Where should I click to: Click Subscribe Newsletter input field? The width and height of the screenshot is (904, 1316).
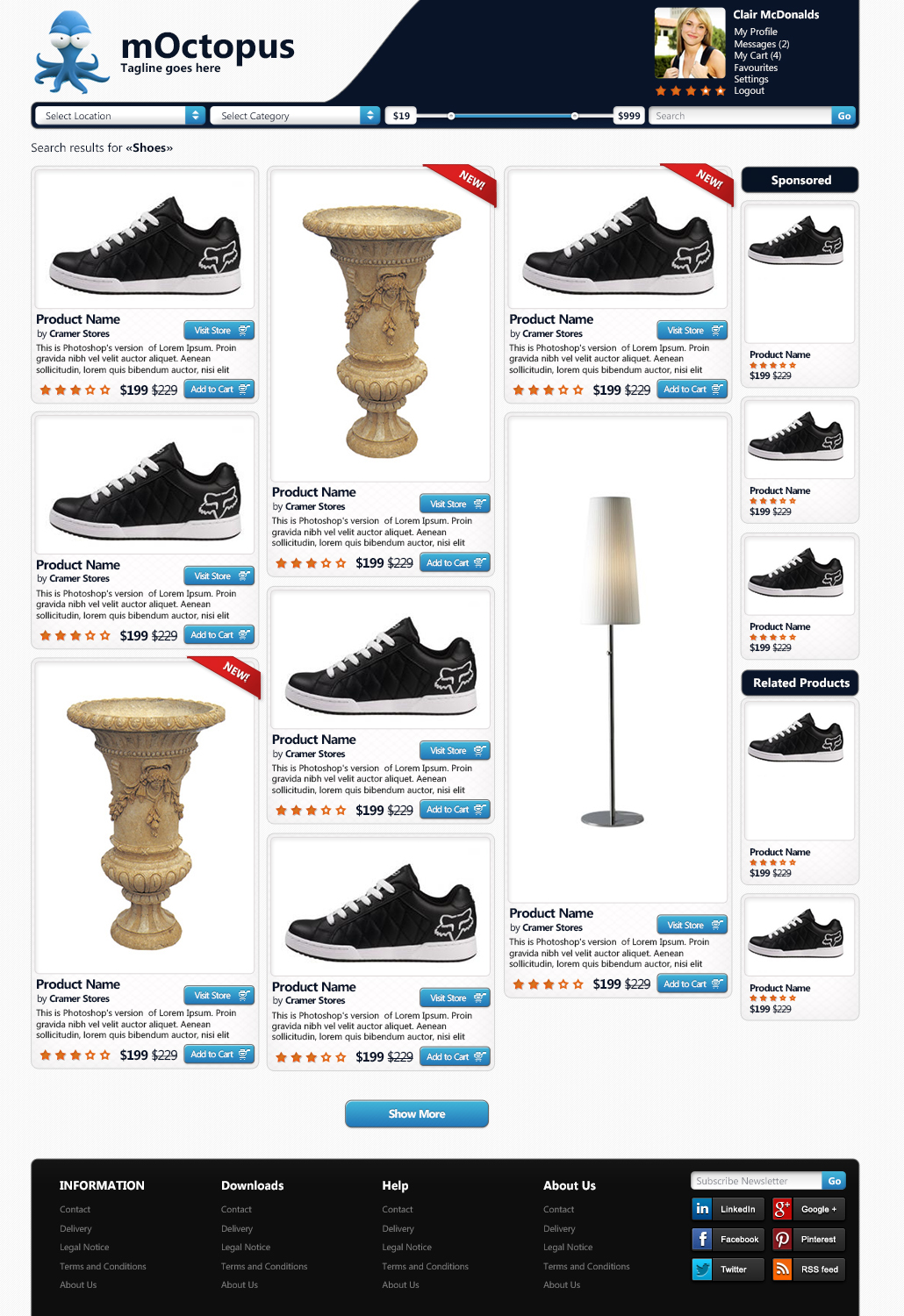[x=757, y=1181]
